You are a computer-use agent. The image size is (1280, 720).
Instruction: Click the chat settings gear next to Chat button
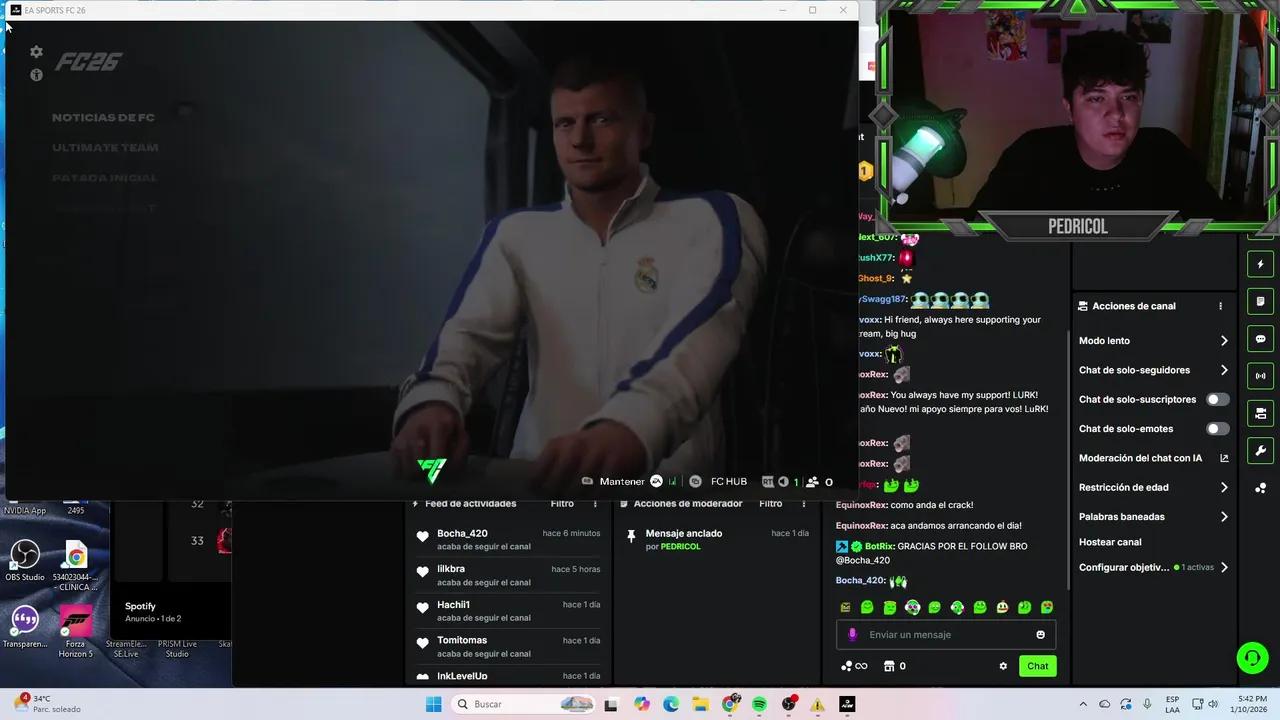1003,666
